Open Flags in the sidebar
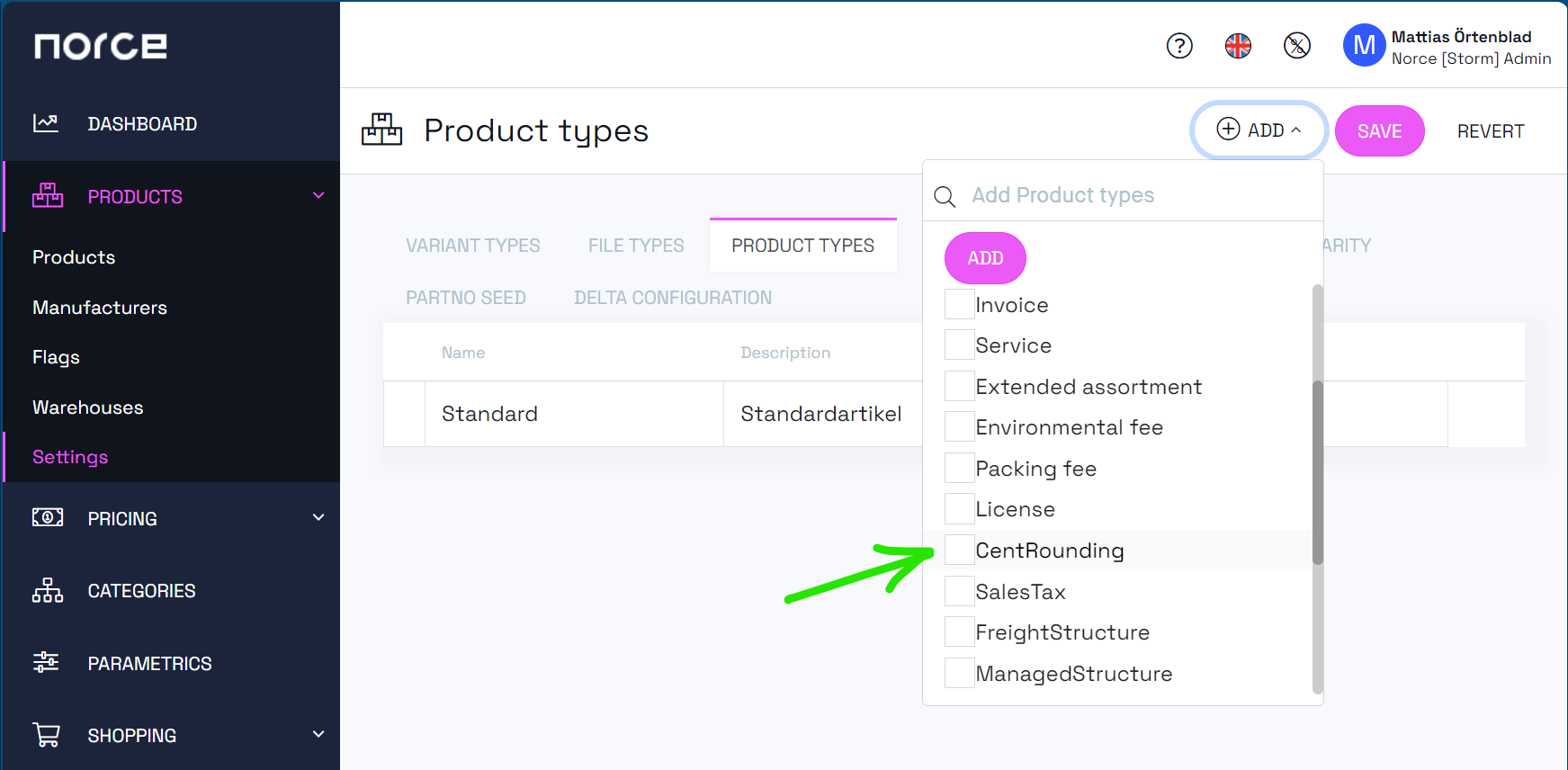The height and width of the screenshot is (770, 1568). pyautogui.click(x=56, y=357)
